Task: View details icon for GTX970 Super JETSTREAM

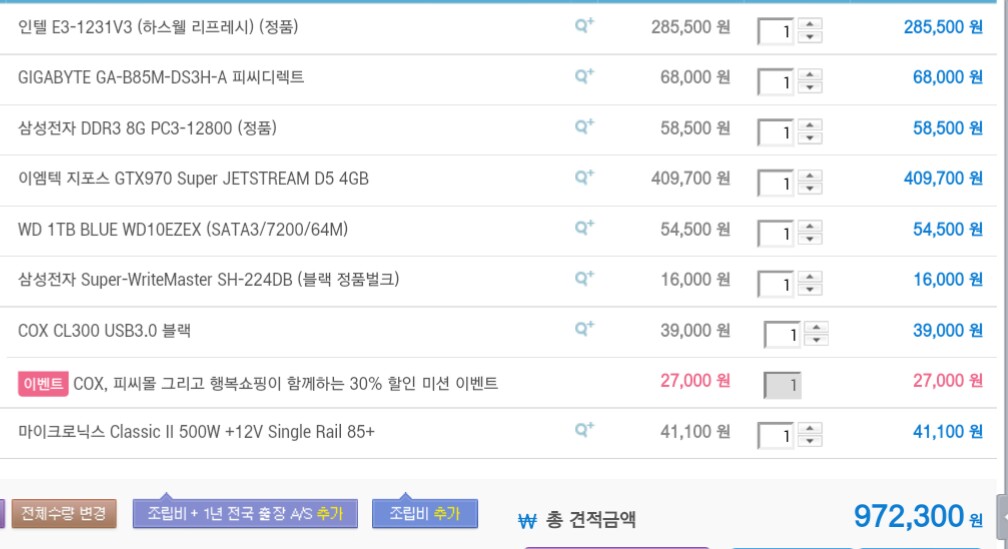Action: (584, 177)
